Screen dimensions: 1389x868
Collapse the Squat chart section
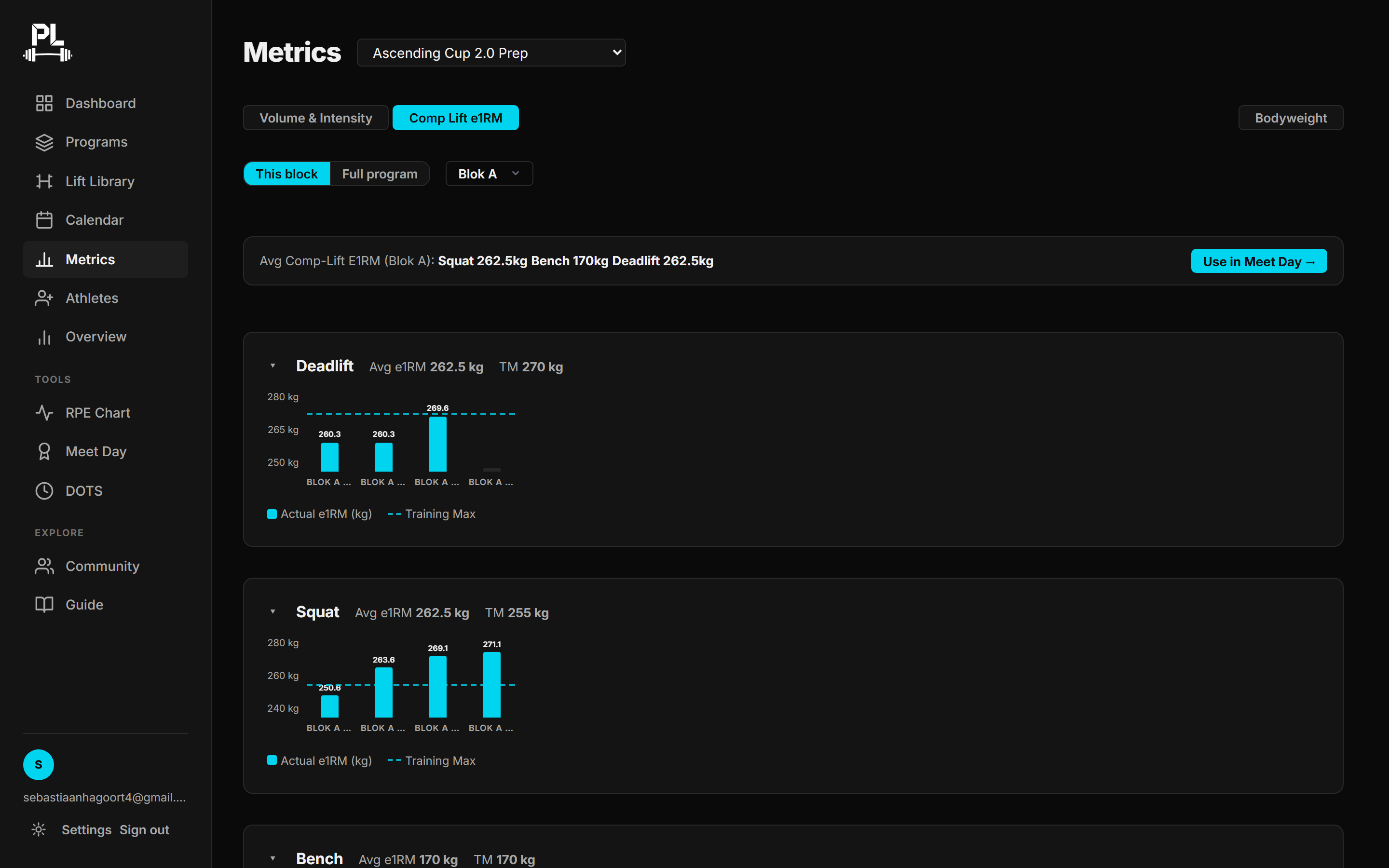(272, 612)
